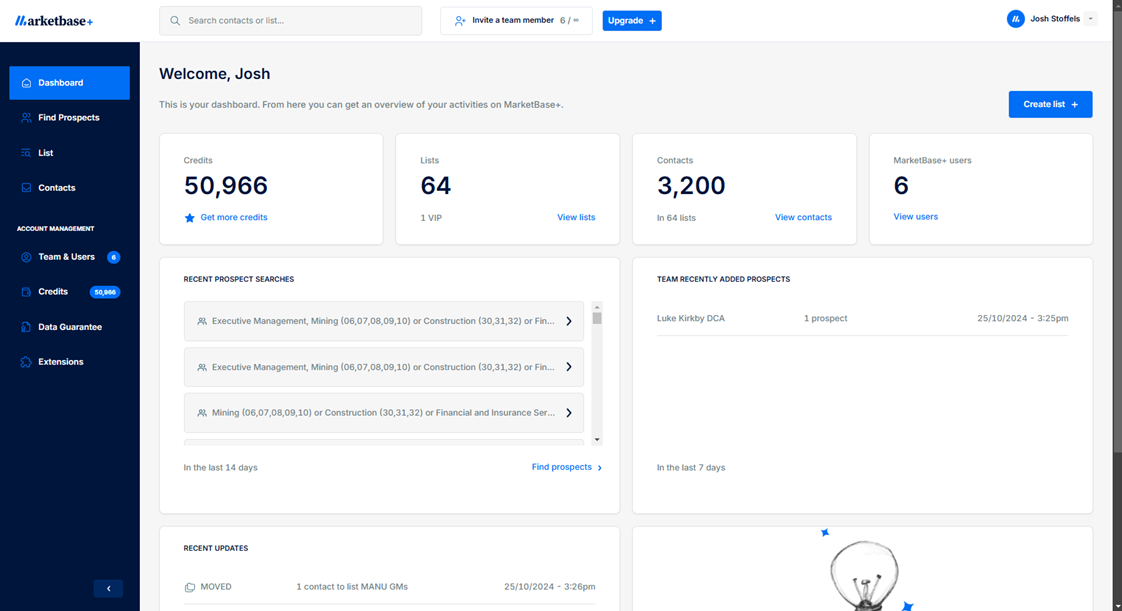
Task: Click the List icon in sidebar
Action: pos(26,153)
